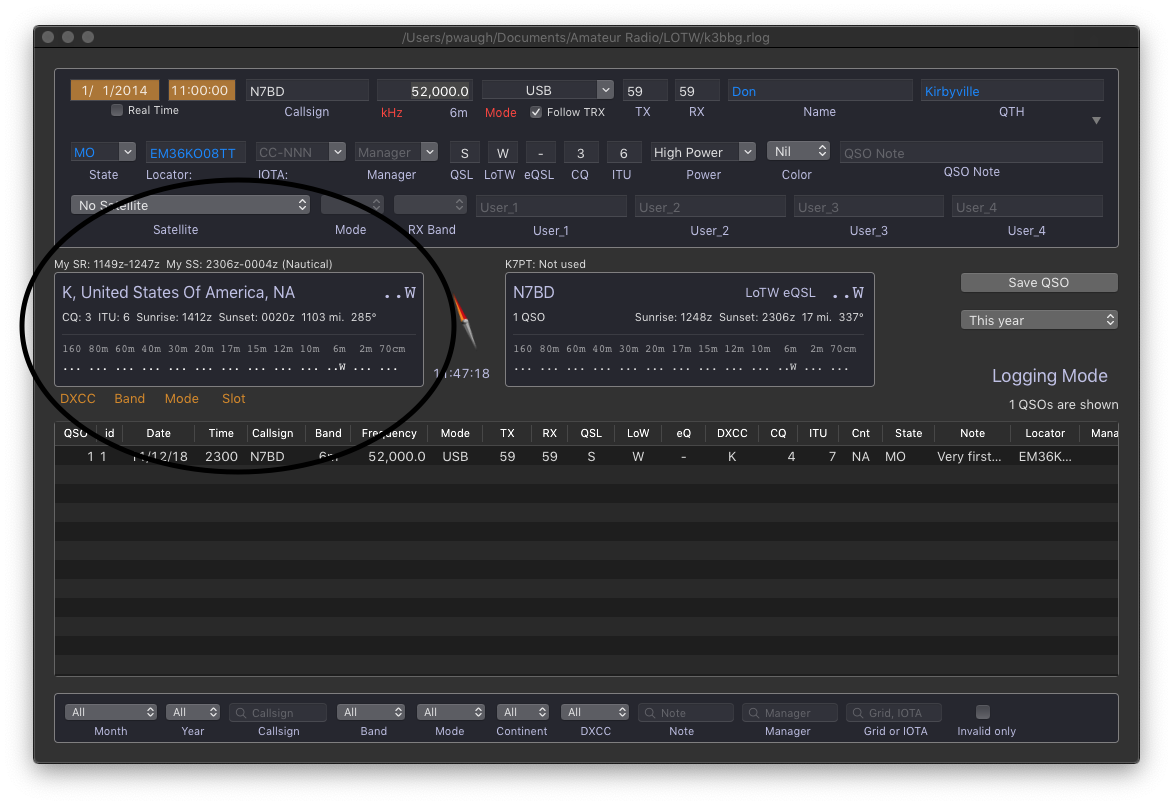Toggle the Follow TRX checkbox
The image size is (1173, 805).
pyautogui.click(x=536, y=112)
